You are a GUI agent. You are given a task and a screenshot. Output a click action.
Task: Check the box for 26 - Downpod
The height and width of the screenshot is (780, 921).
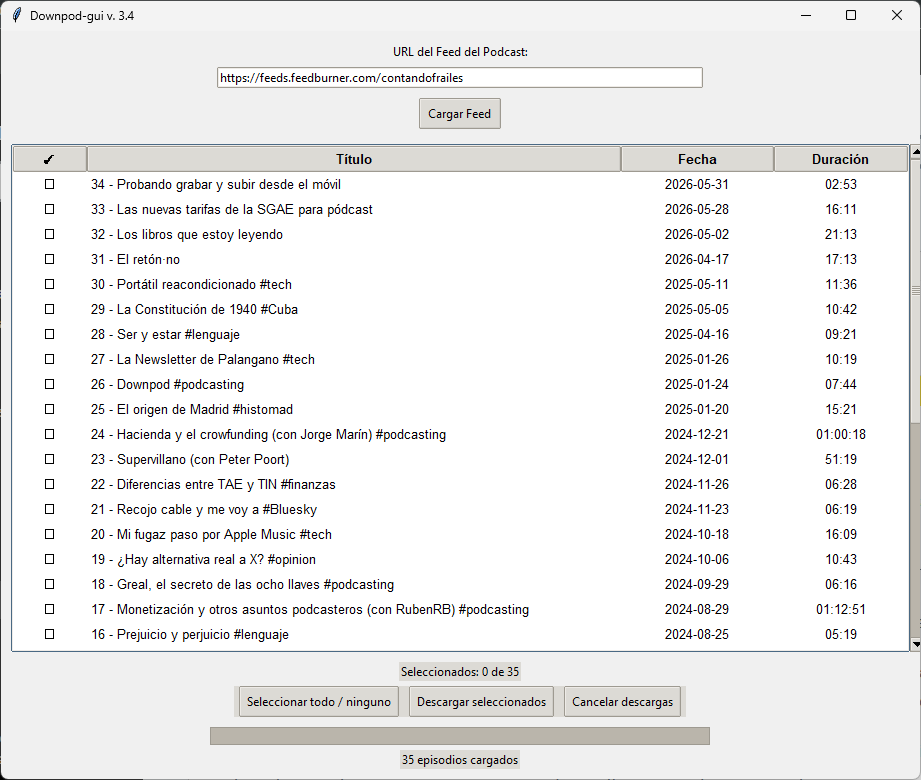pyautogui.click(x=49, y=384)
